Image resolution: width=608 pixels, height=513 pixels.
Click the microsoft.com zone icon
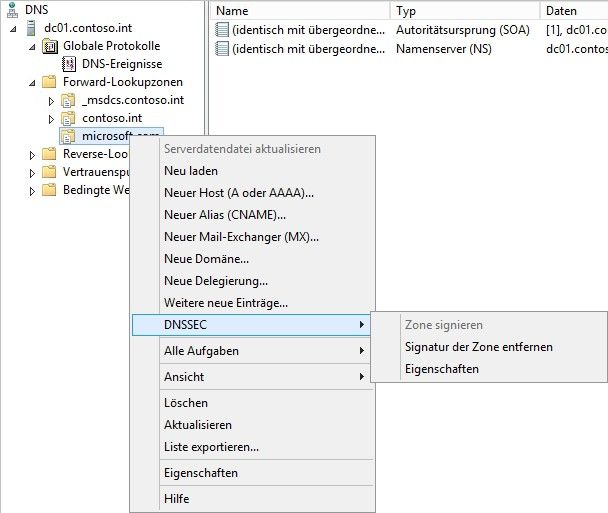point(68,136)
